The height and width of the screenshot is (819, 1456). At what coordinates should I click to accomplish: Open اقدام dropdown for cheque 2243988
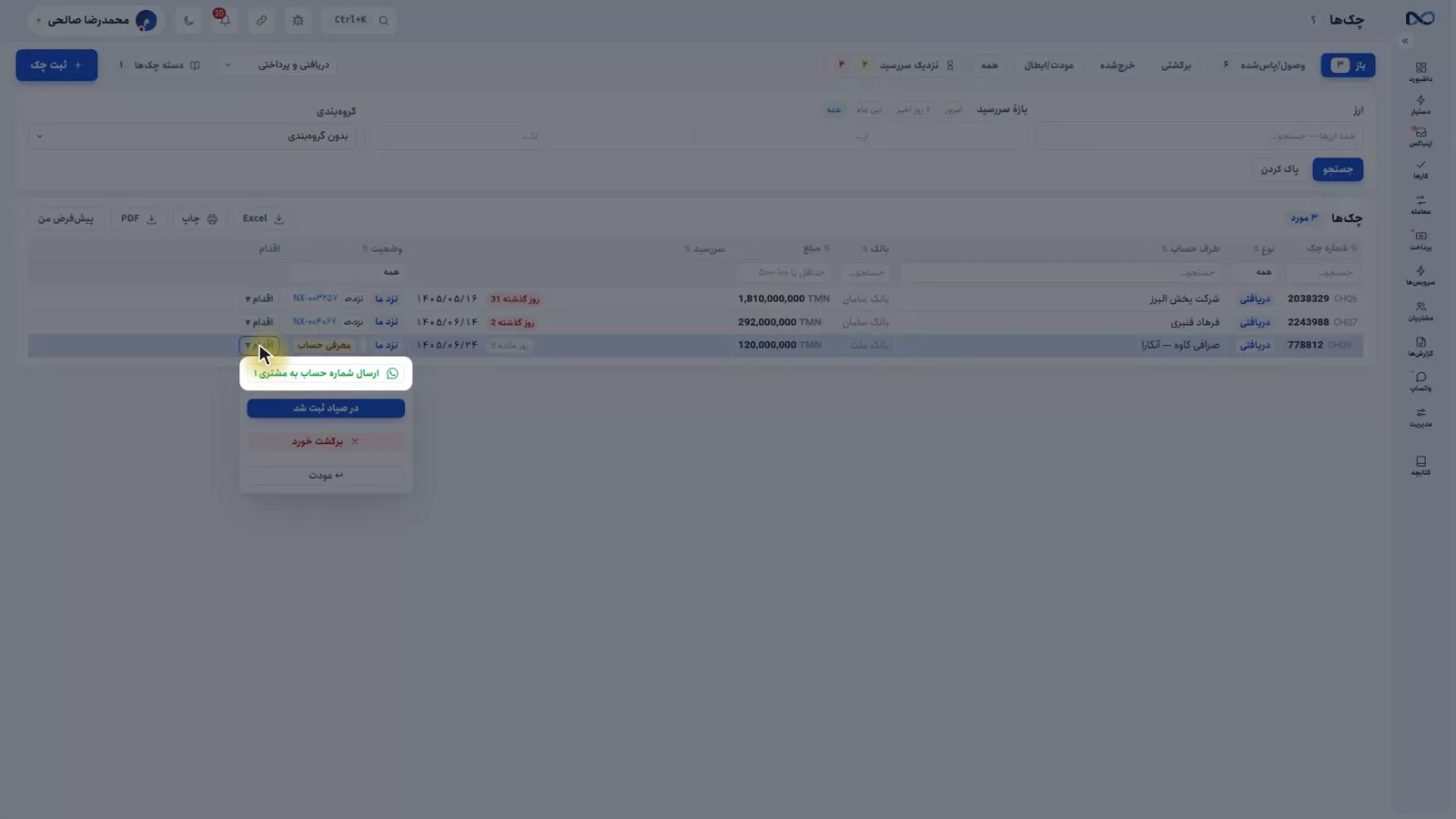[x=258, y=322]
